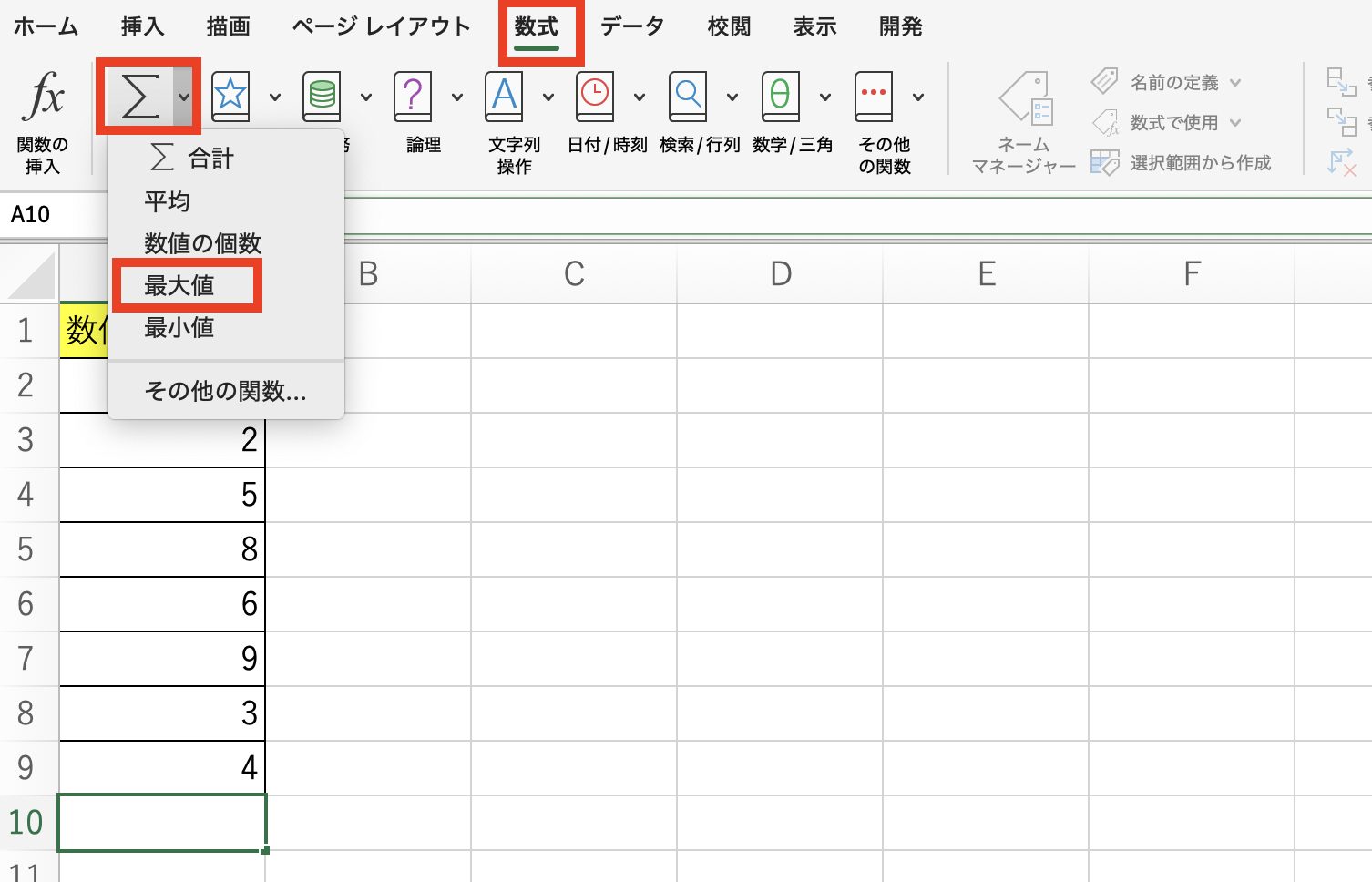Open the 検索/行列 lookup icon

[x=688, y=97]
